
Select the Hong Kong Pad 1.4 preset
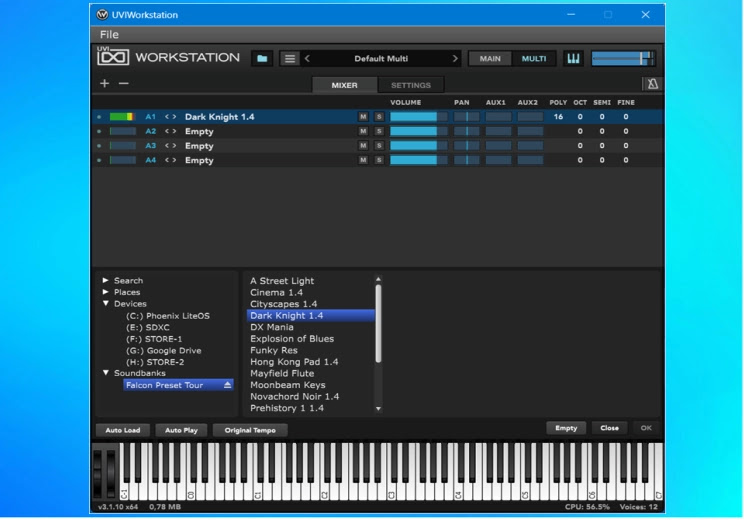(x=294, y=362)
